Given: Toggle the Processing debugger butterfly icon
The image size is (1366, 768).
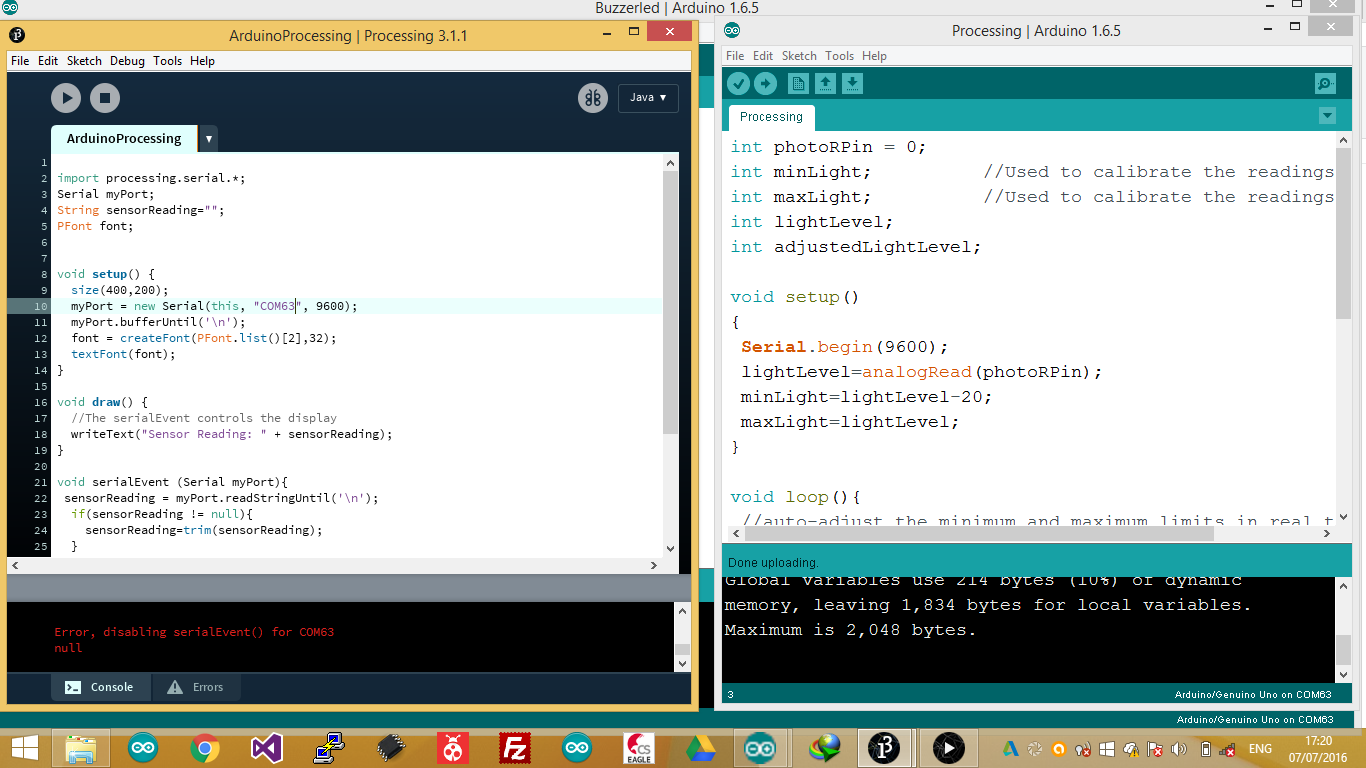Looking at the screenshot, I should click(593, 97).
